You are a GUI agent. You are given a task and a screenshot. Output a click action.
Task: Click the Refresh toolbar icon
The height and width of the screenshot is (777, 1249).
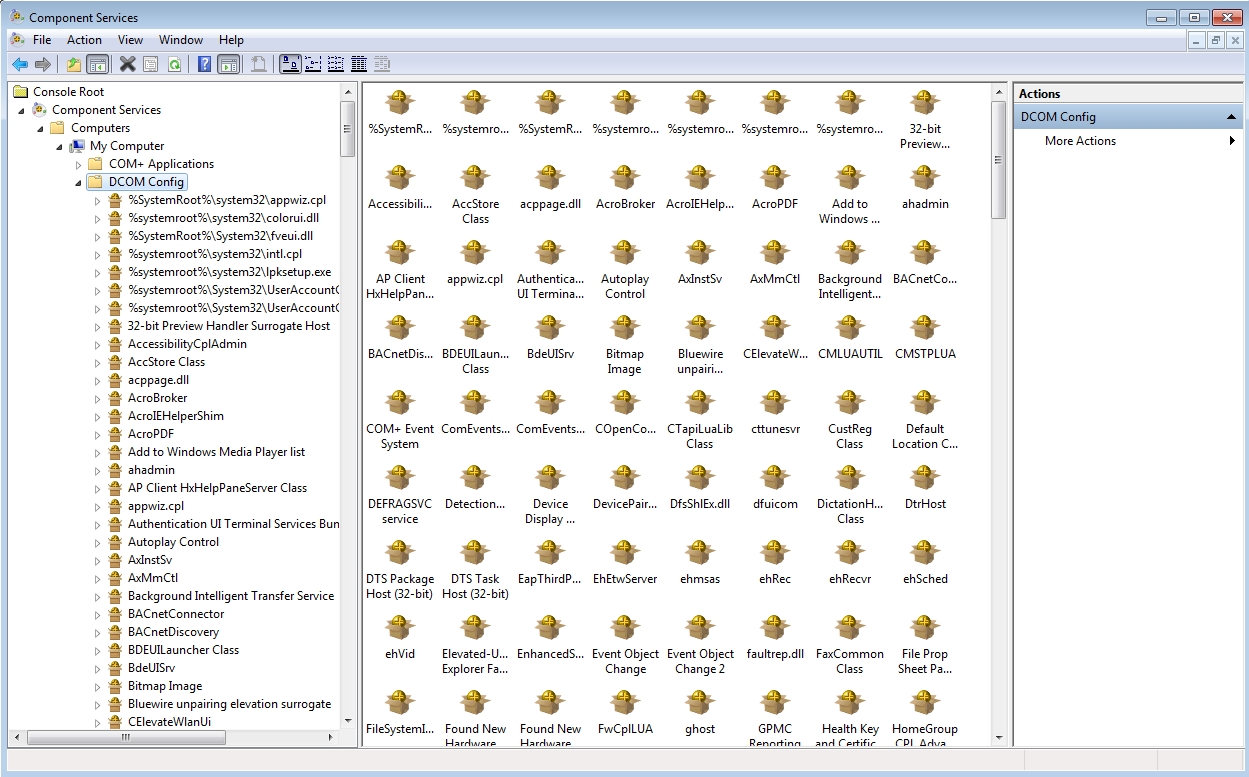click(x=173, y=63)
